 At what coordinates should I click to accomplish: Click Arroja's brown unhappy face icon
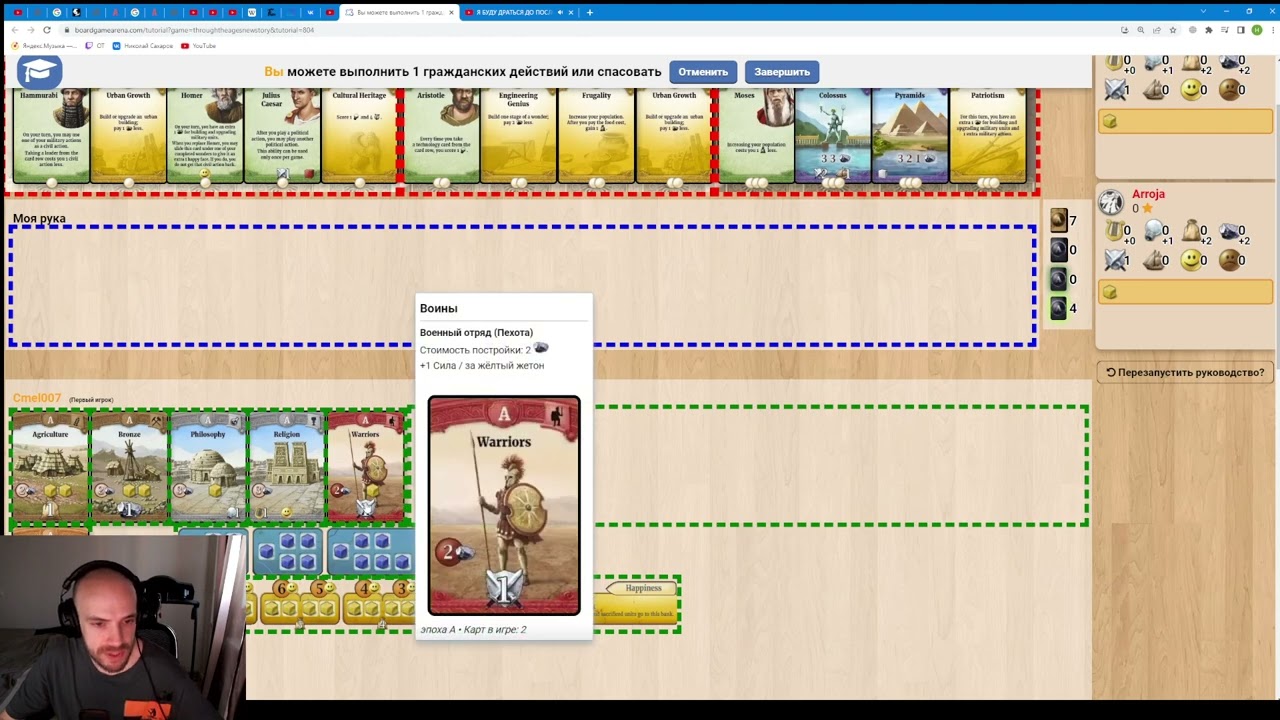[x=1229, y=260]
